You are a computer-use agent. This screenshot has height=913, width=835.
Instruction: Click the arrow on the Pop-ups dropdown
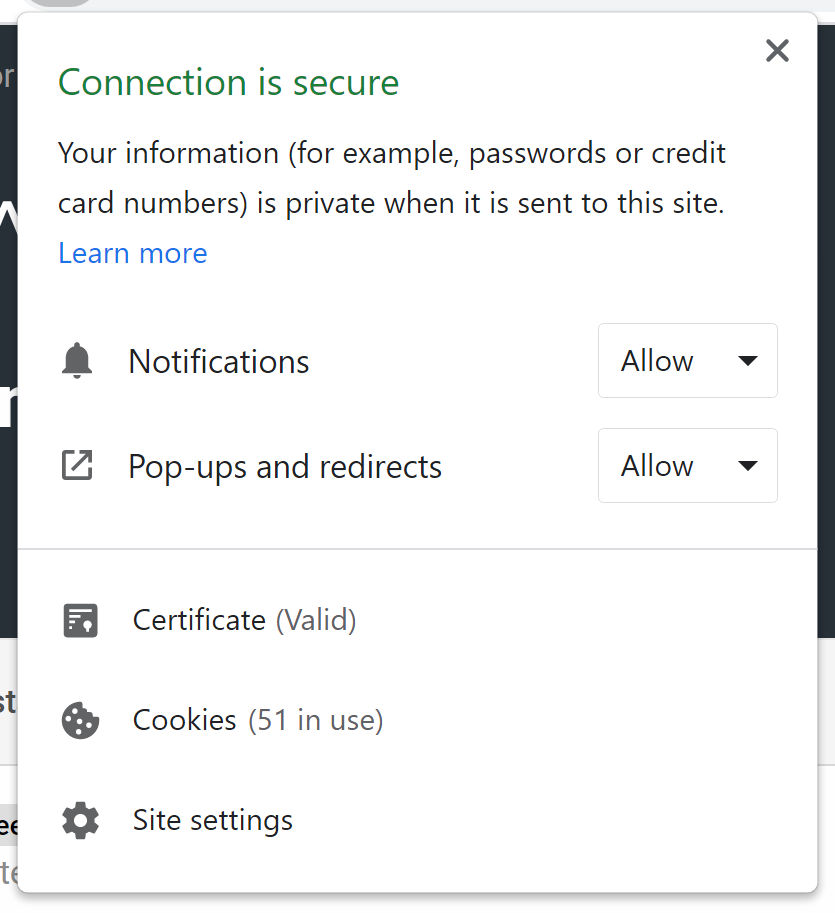click(748, 466)
